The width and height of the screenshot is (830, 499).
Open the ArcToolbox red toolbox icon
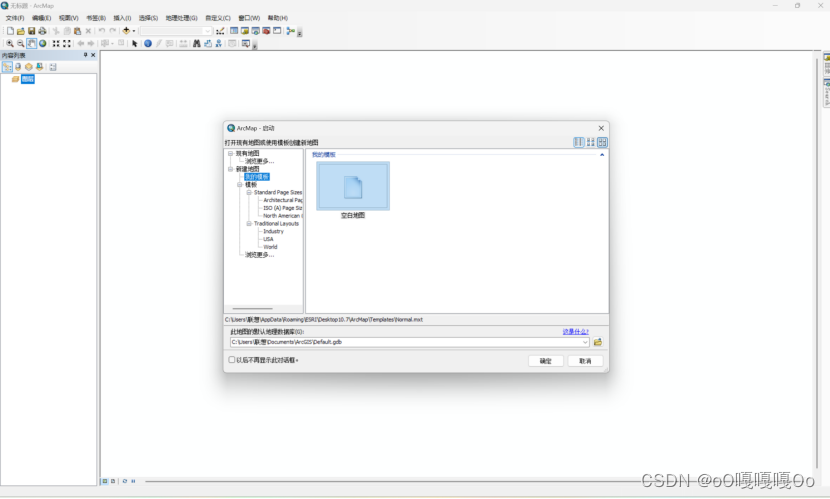point(266,31)
